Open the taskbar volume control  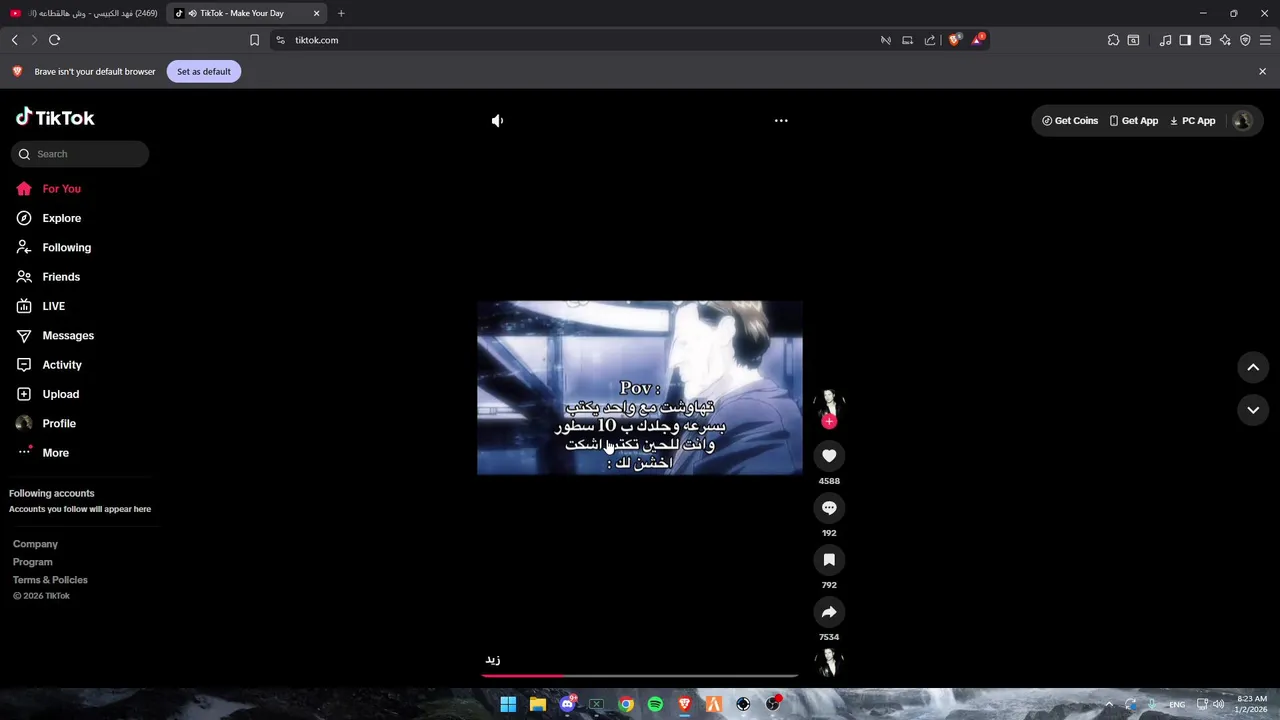click(1218, 704)
